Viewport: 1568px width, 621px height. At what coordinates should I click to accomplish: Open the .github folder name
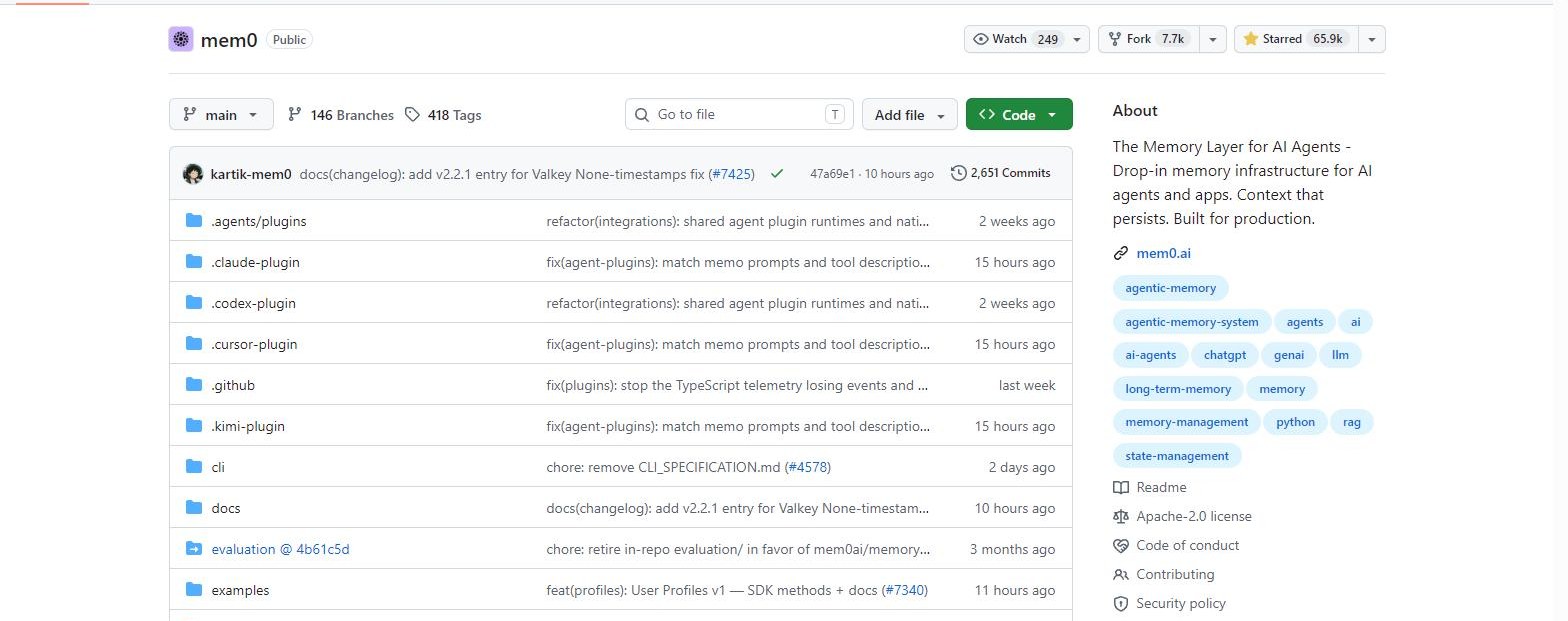[x=233, y=385]
